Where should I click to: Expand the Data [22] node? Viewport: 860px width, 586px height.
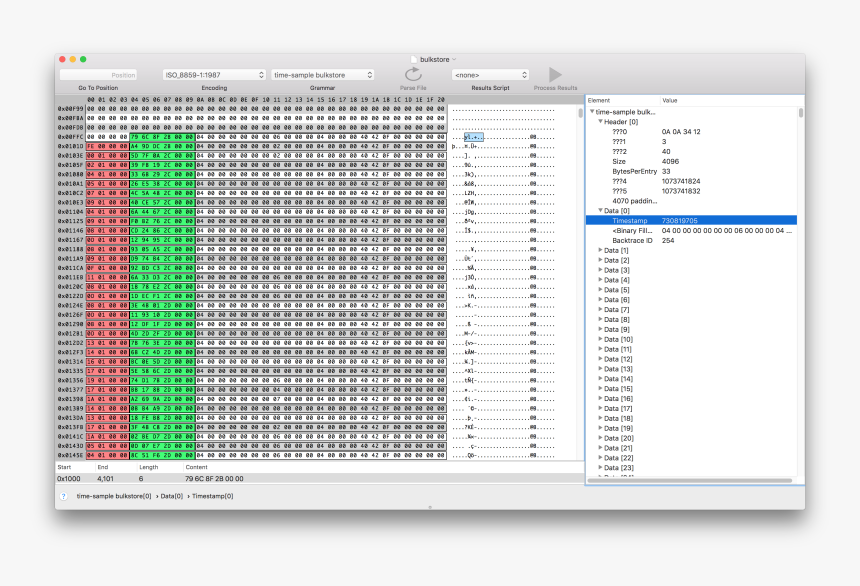tap(601, 458)
